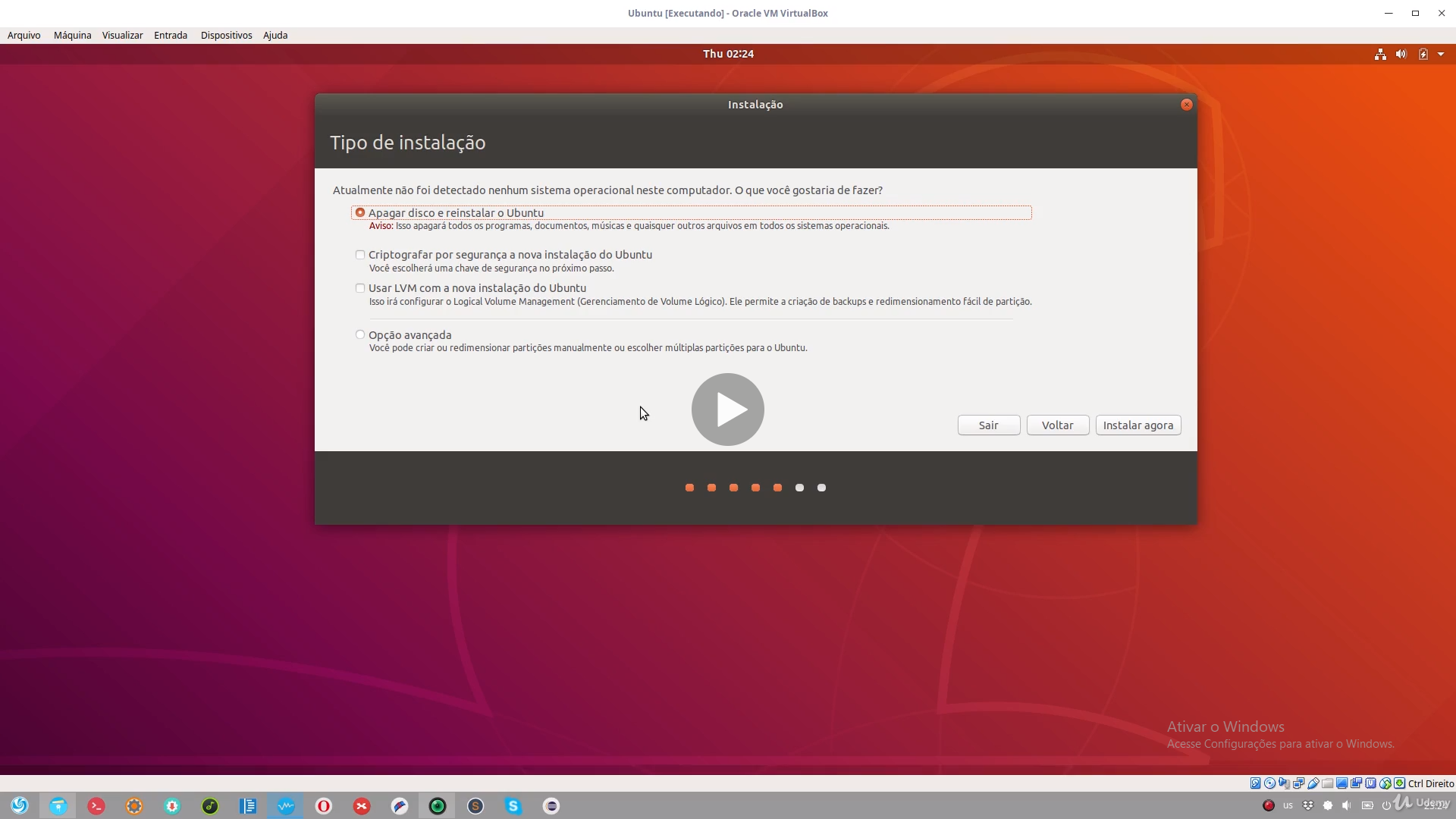
Task: Click the 'Instalar agora' button
Action: pos(1138,425)
